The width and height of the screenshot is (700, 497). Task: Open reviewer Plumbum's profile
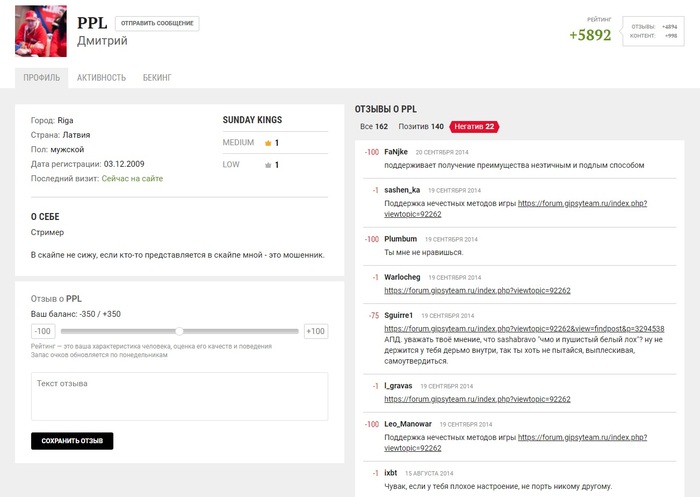click(400, 239)
